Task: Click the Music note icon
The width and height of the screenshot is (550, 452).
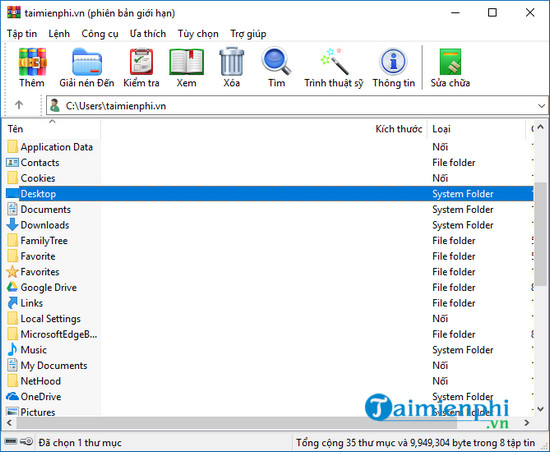Action: 12,350
